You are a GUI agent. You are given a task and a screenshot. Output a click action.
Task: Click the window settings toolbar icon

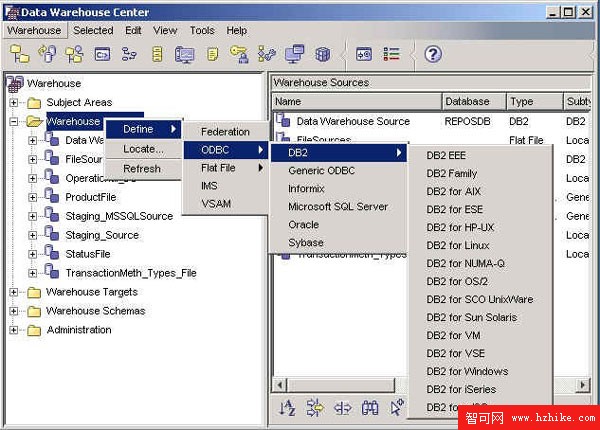364,54
